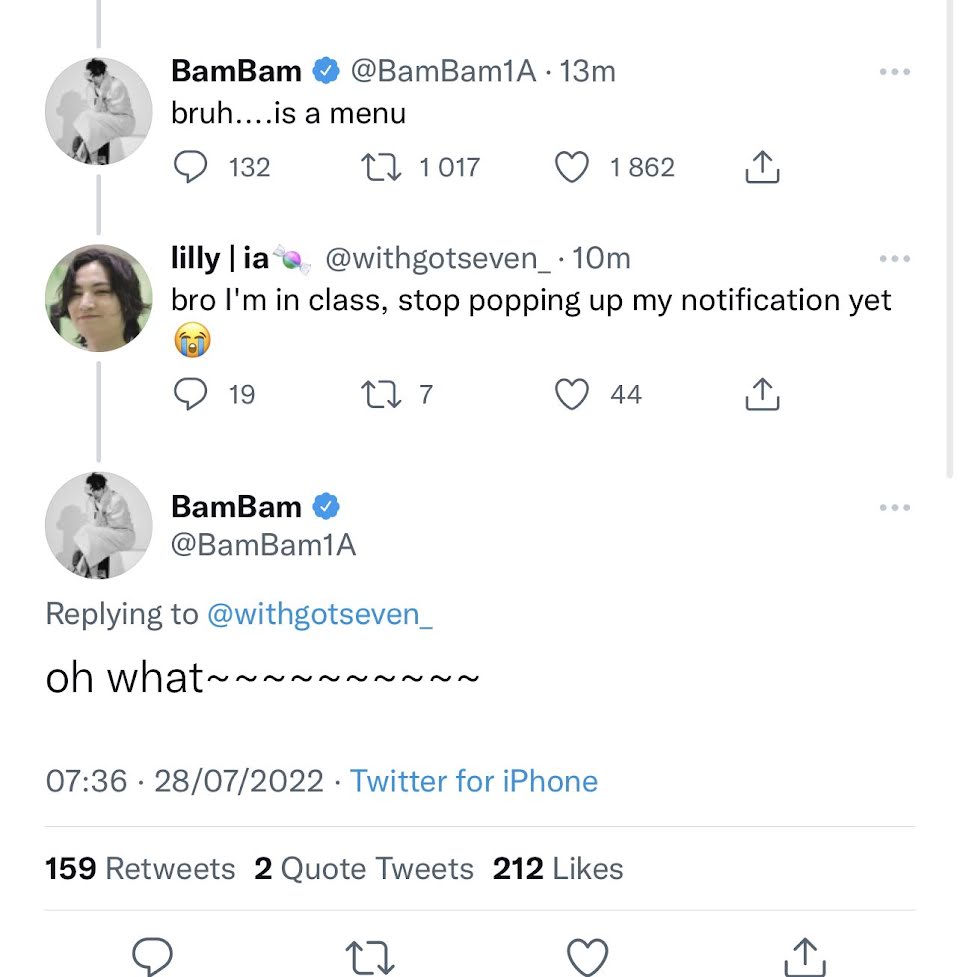Open the Twitter for iPhone link
Viewport: 960px width, 977px height.
(x=473, y=781)
